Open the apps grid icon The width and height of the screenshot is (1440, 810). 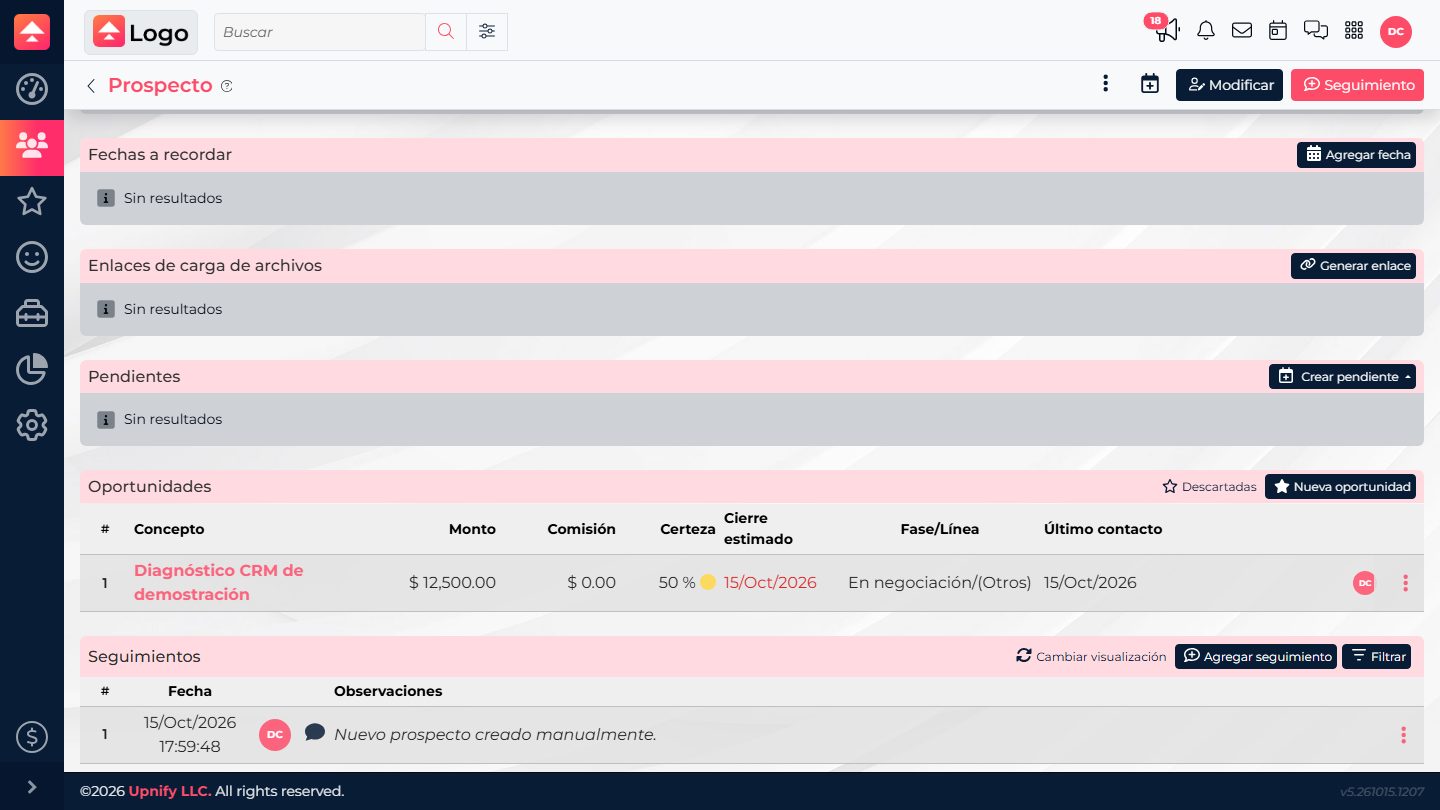pos(1354,31)
